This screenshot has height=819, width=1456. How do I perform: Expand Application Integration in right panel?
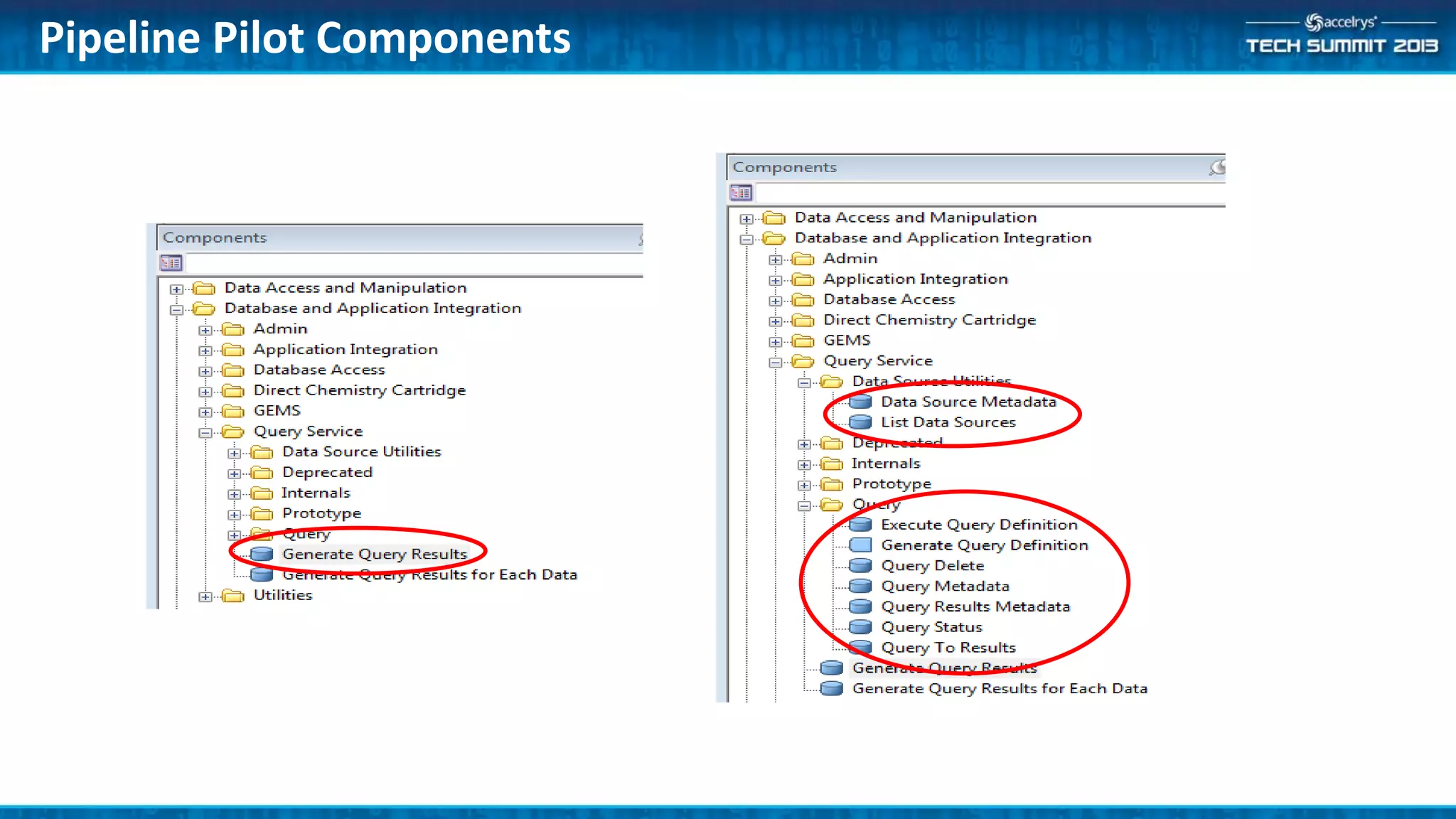(x=776, y=281)
